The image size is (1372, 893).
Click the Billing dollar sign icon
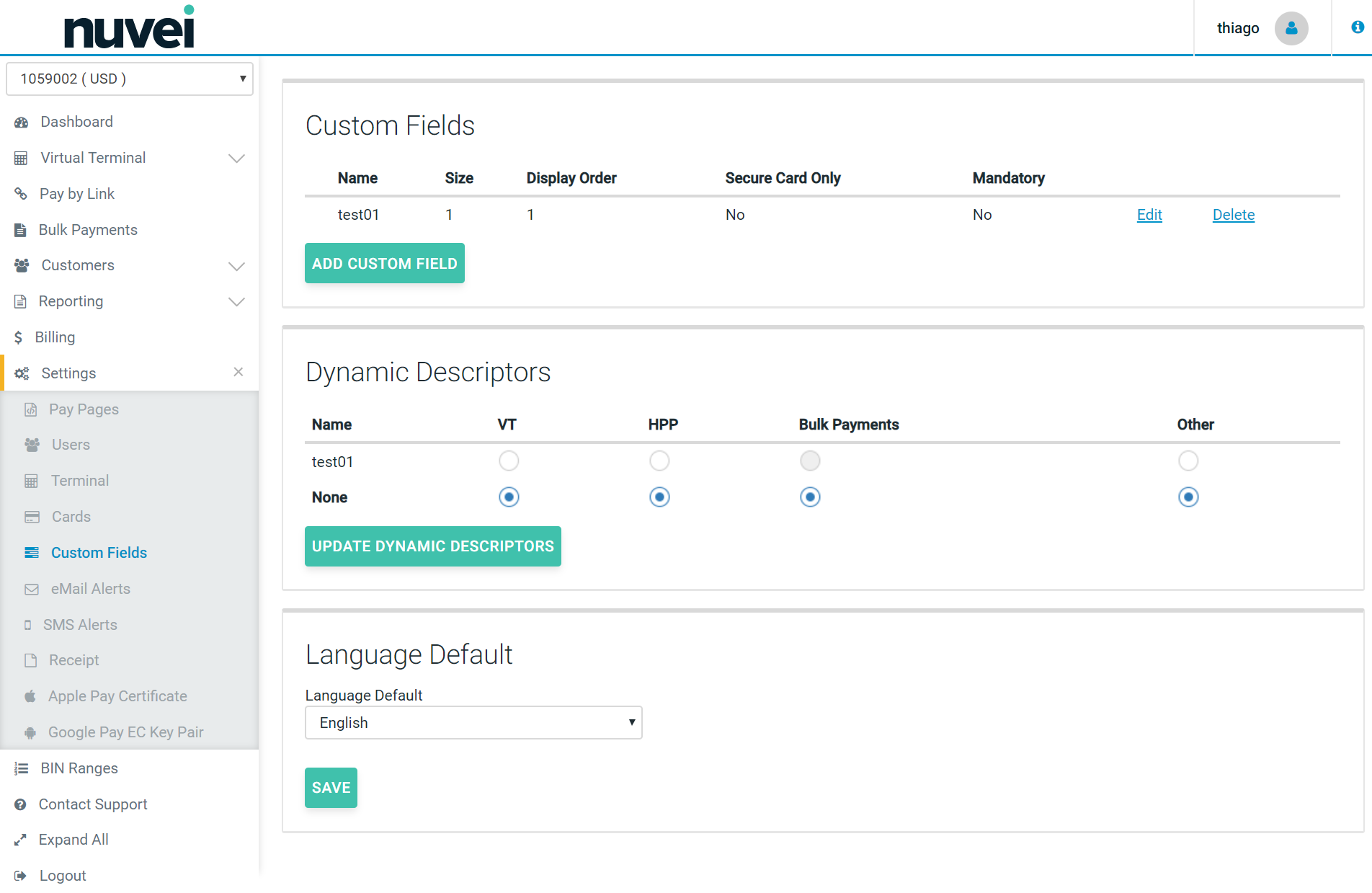coord(19,337)
